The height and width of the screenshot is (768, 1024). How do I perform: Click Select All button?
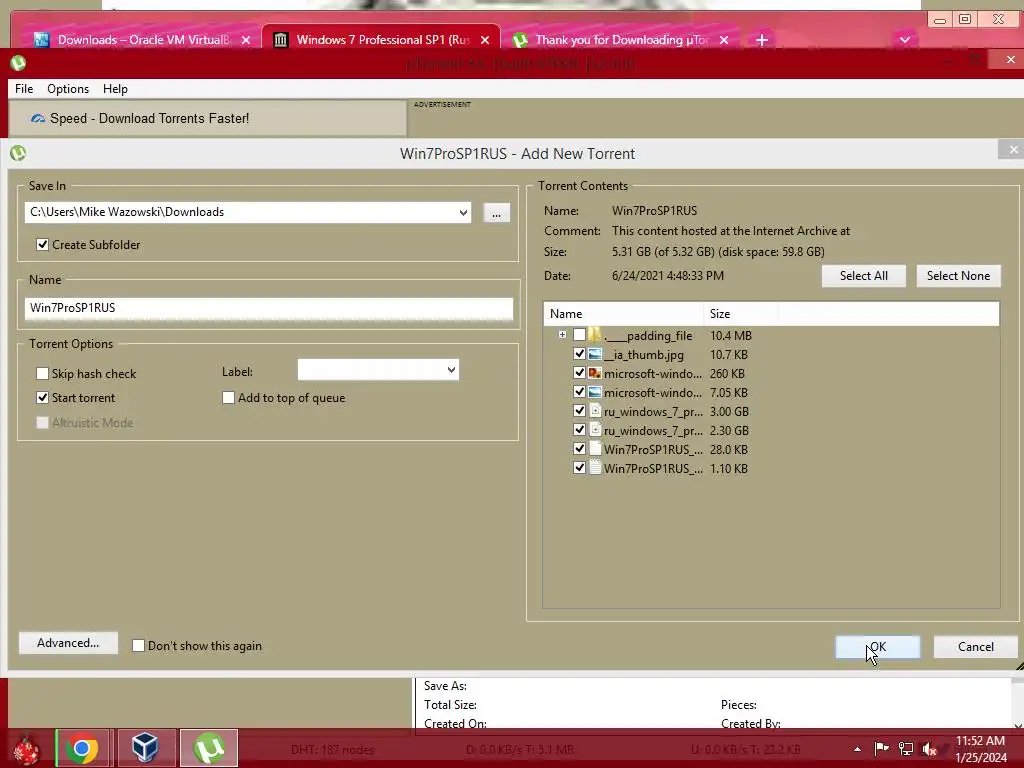(x=863, y=276)
